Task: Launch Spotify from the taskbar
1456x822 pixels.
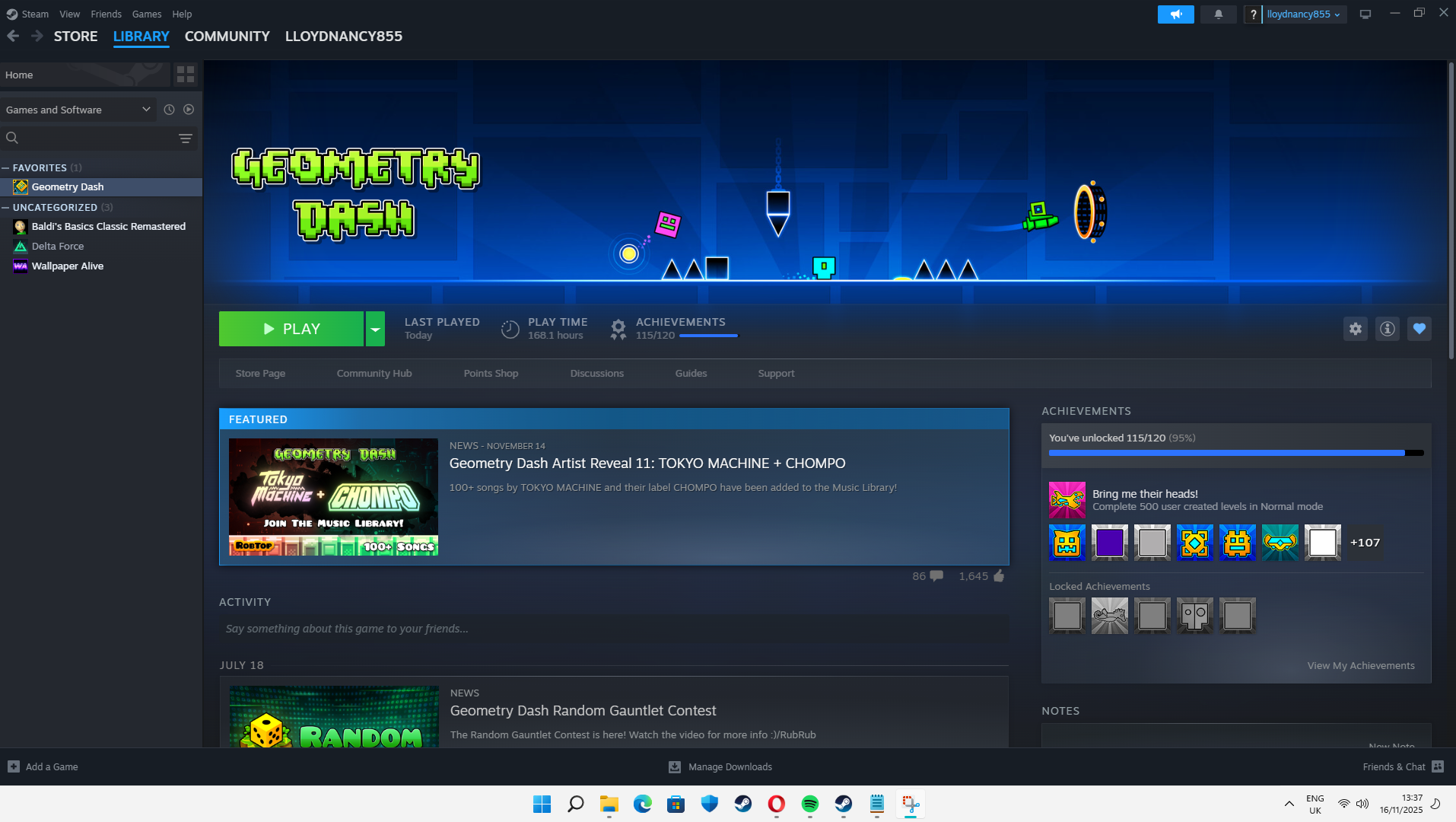Action: (x=809, y=804)
